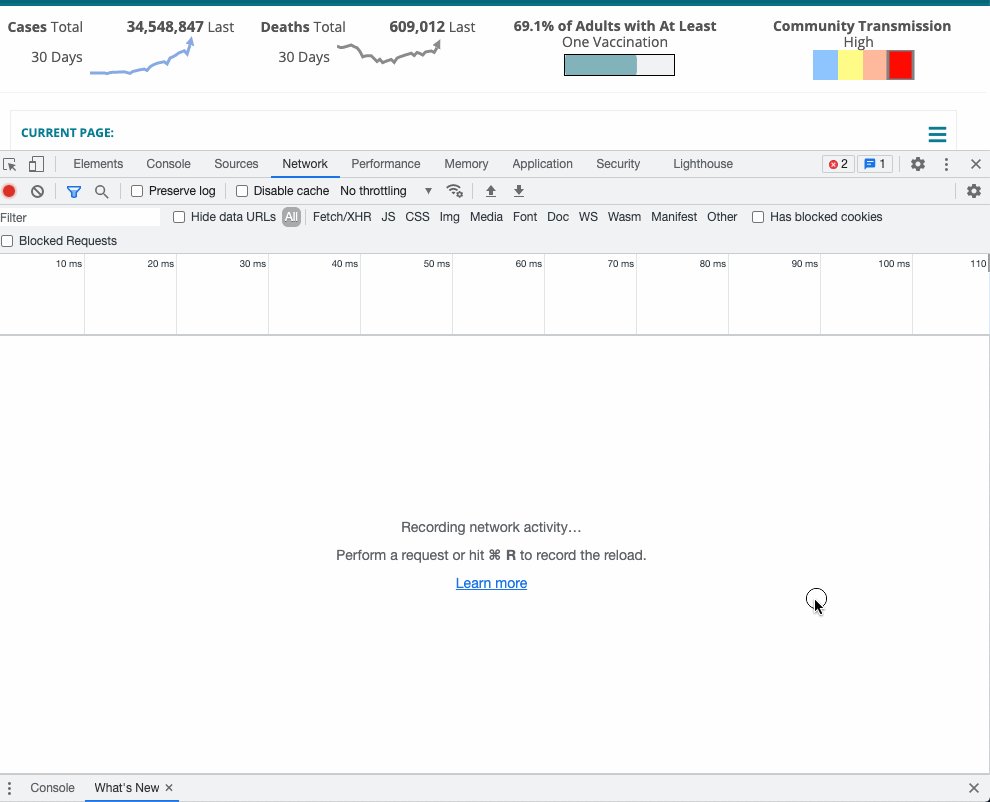This screenshot has width=990, height=802.
Task: Filter requests by Media
Action: (x=486, y=217)
